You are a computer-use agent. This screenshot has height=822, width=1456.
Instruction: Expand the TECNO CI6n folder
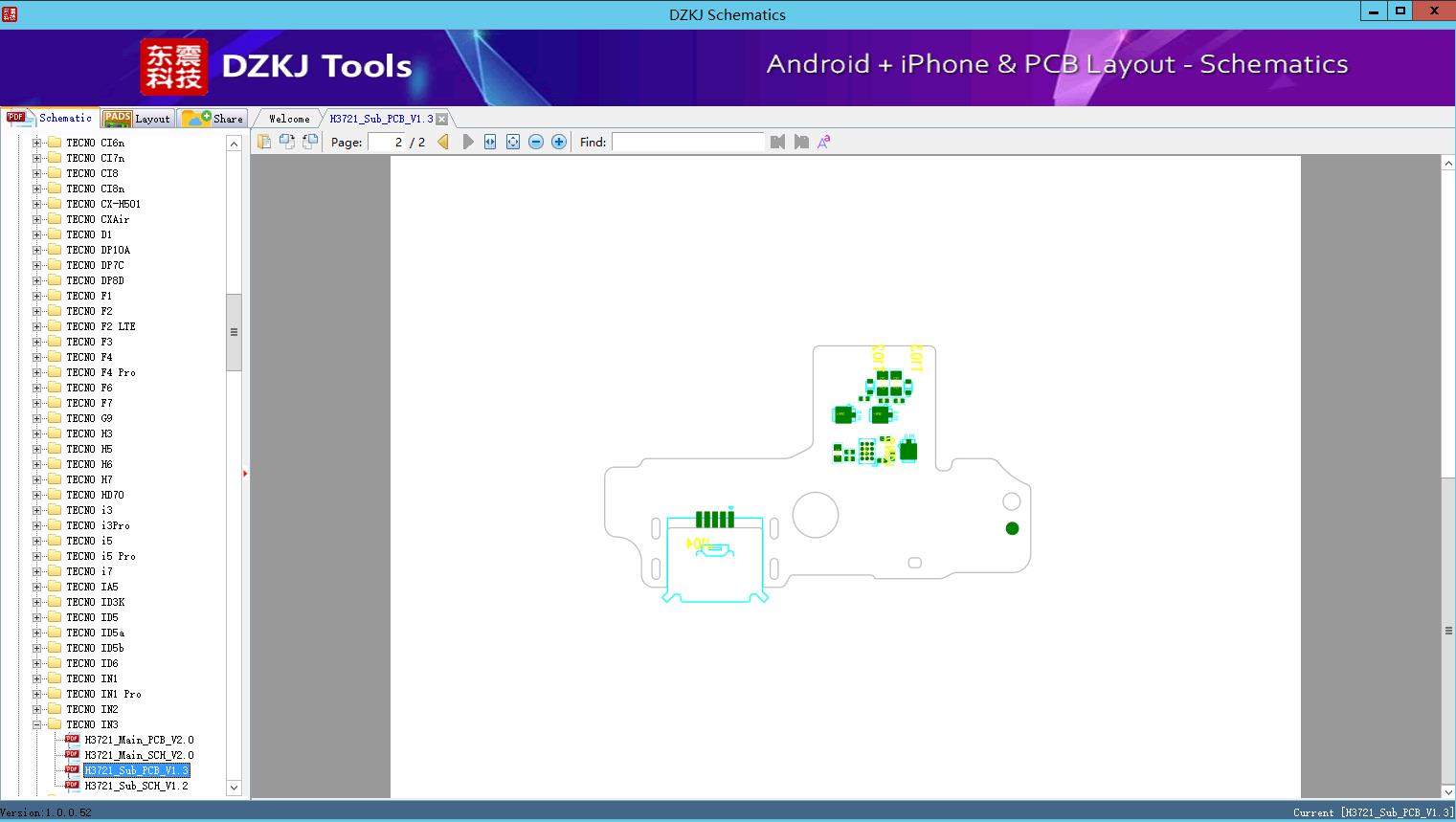(37, 143)
